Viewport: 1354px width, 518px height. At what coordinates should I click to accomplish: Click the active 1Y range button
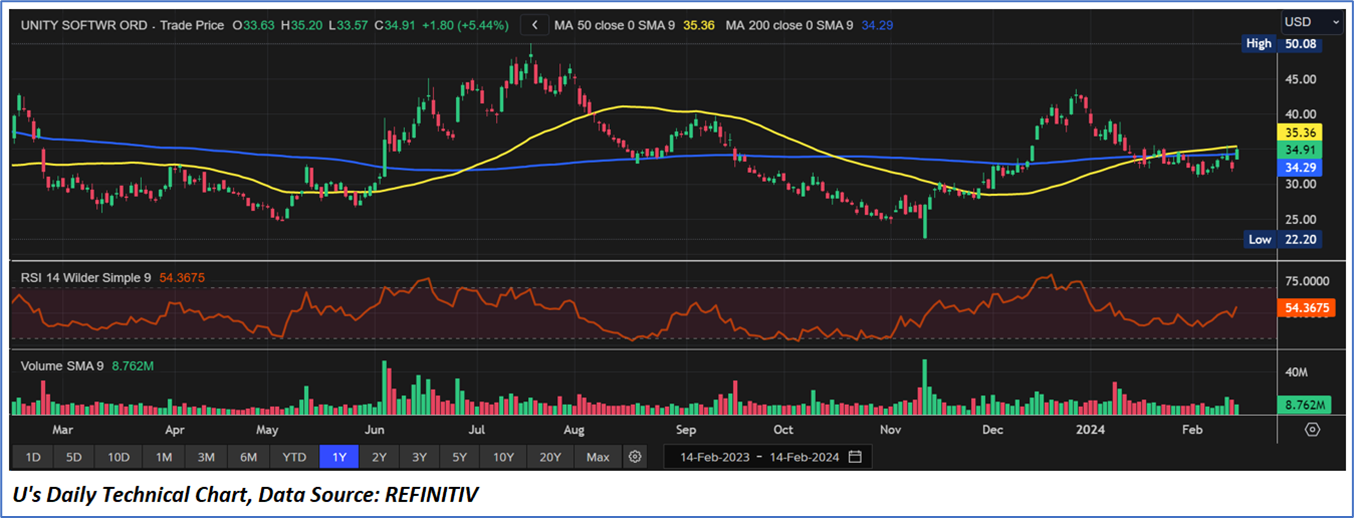point(339,457)
